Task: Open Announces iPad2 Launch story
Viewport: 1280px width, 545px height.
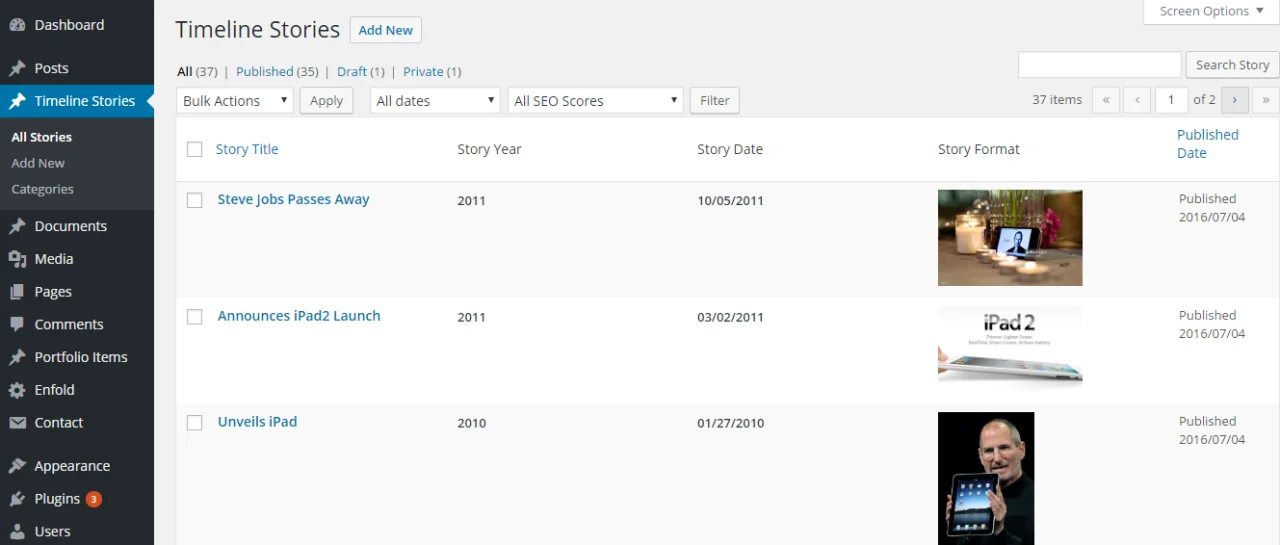Action: (x=299, y=316)
